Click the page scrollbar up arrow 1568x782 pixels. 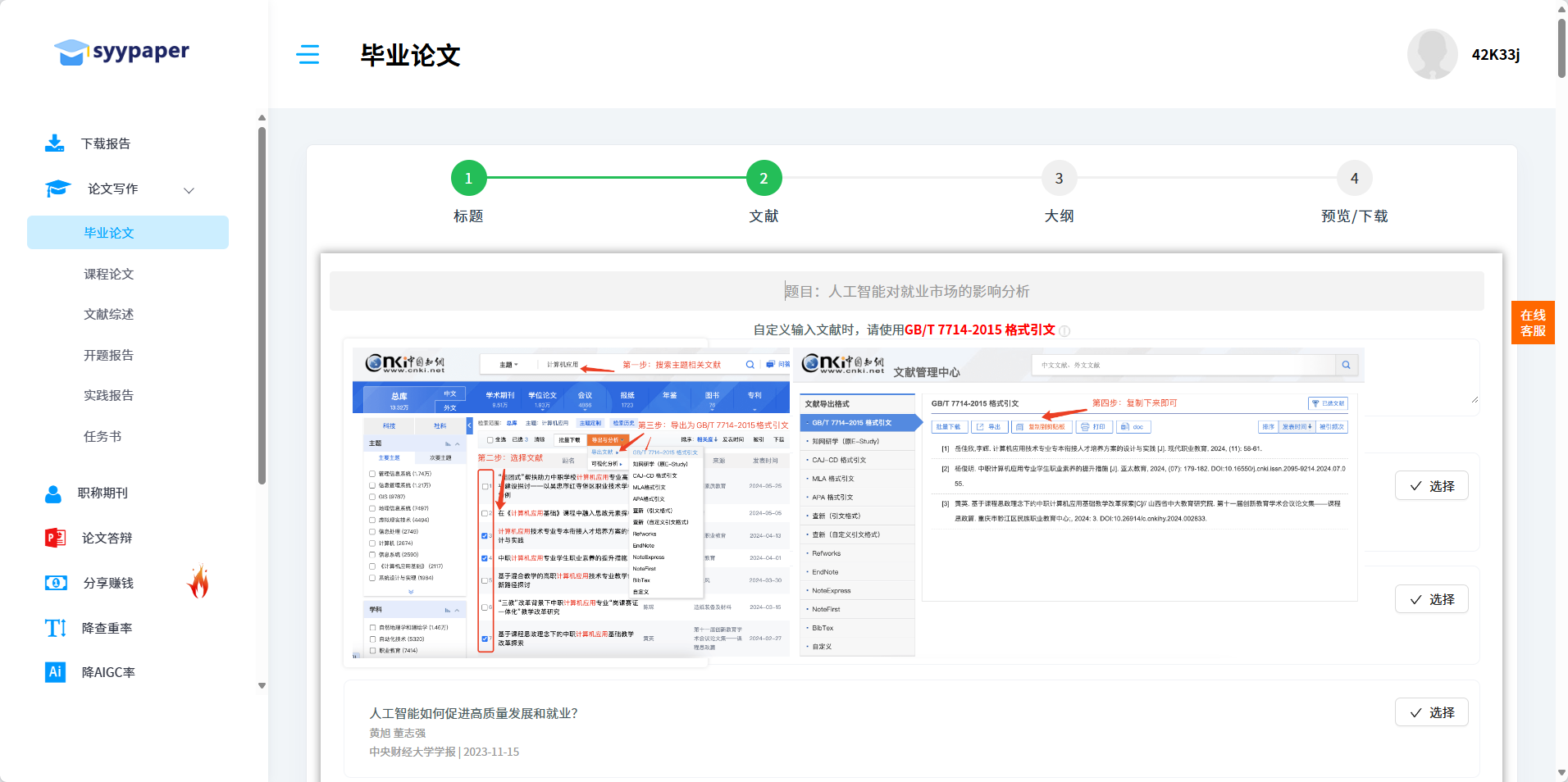(x=1561, y=9)
